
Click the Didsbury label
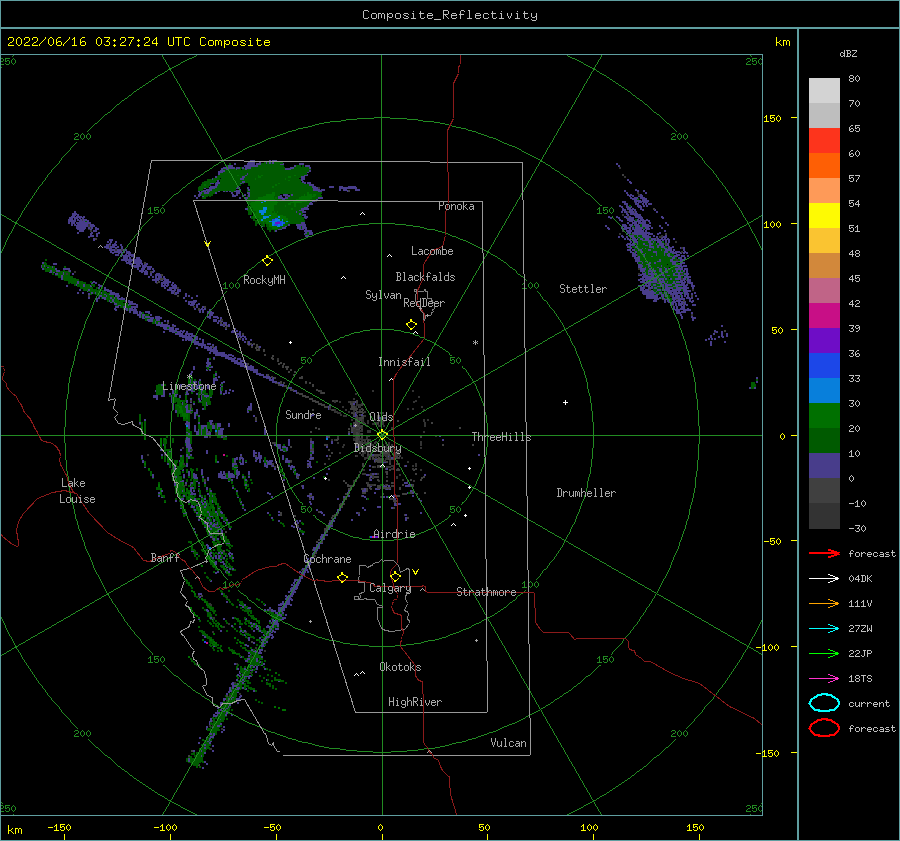tap(378, 448)
